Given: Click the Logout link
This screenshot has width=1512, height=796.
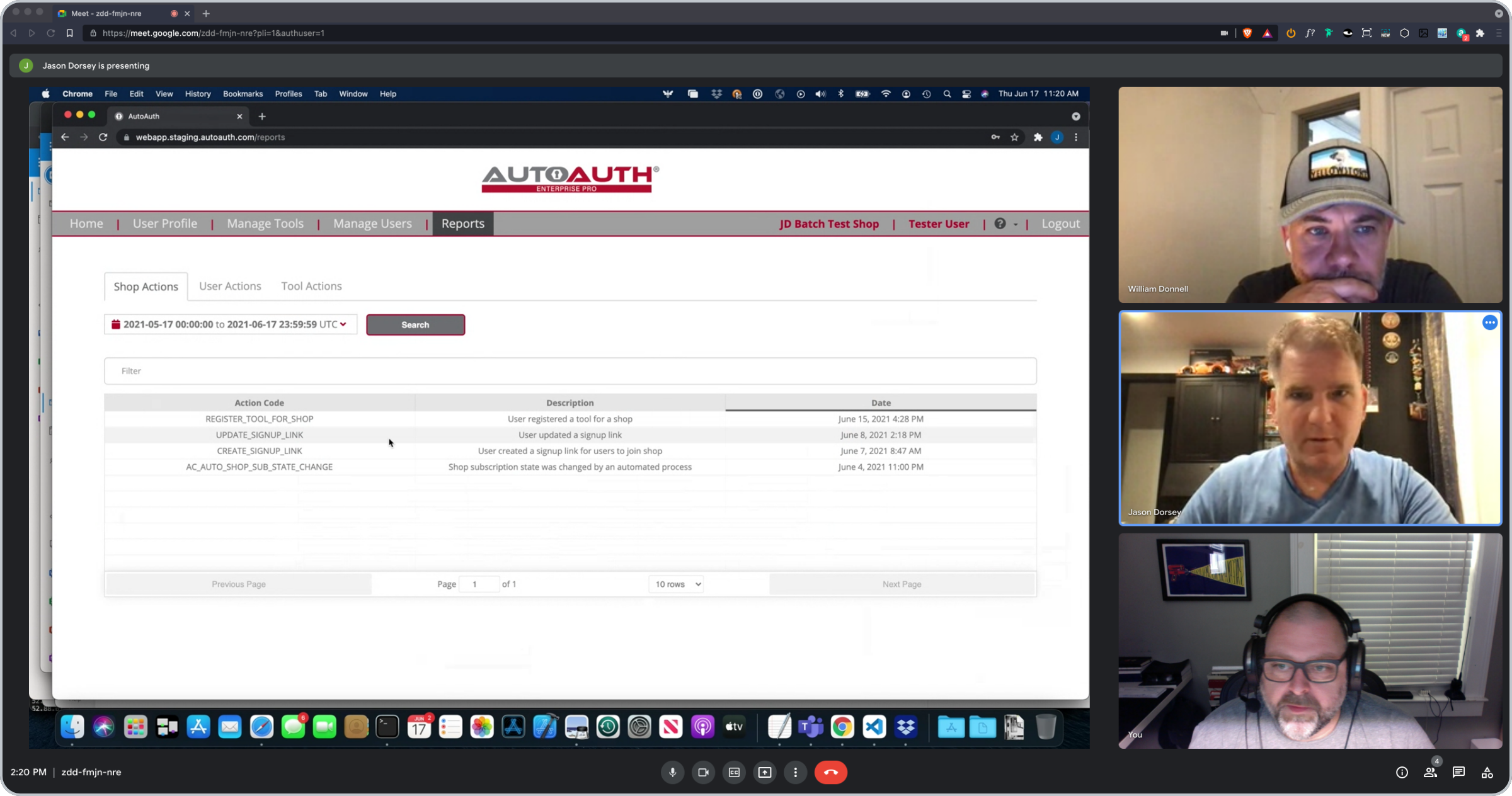Looking at the screenshot, I should 1060,224.
